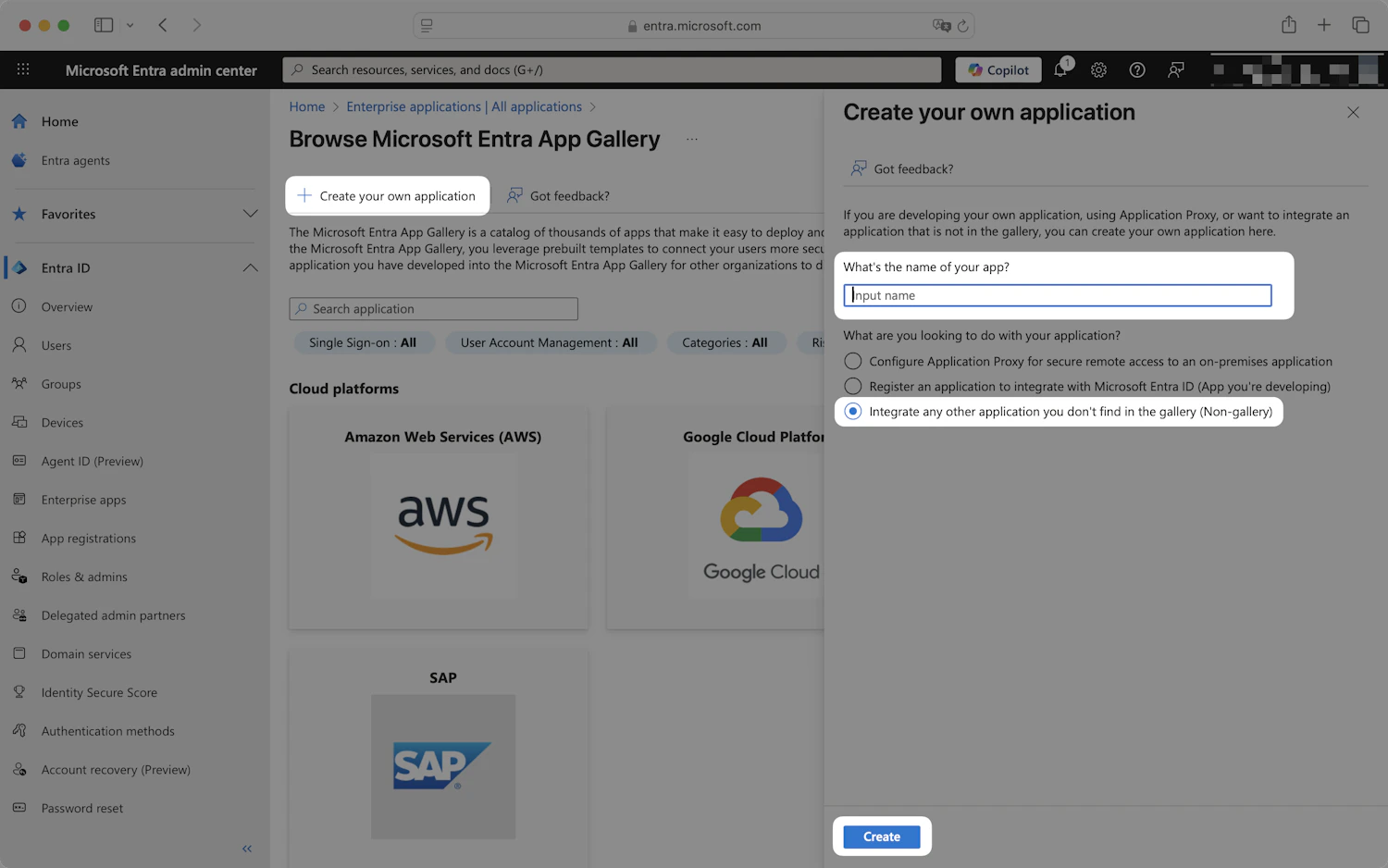The width and height of the screenshot is (1388, 868).
Task: Click Create your own application button
Action: (x=387, y=196)
